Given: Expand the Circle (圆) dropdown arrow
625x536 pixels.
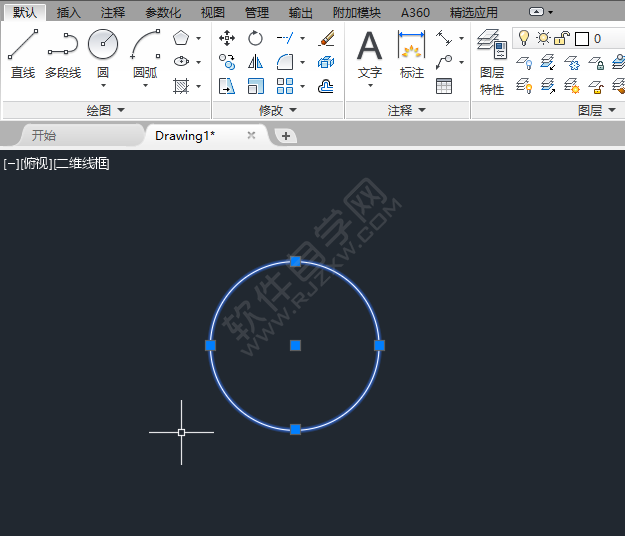Looking at the screenshot, I should 103,86.
